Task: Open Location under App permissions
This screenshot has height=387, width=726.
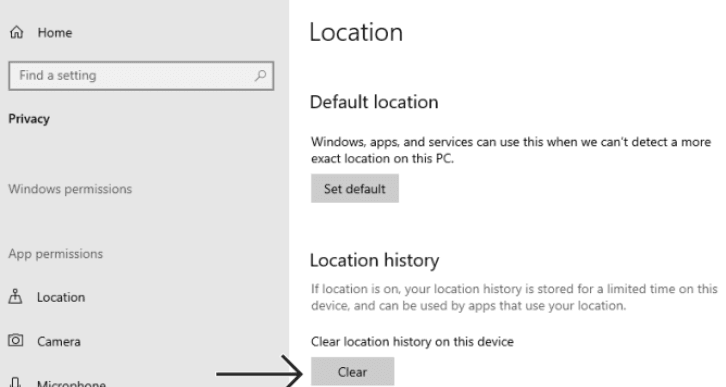Action: pos(61,297)
